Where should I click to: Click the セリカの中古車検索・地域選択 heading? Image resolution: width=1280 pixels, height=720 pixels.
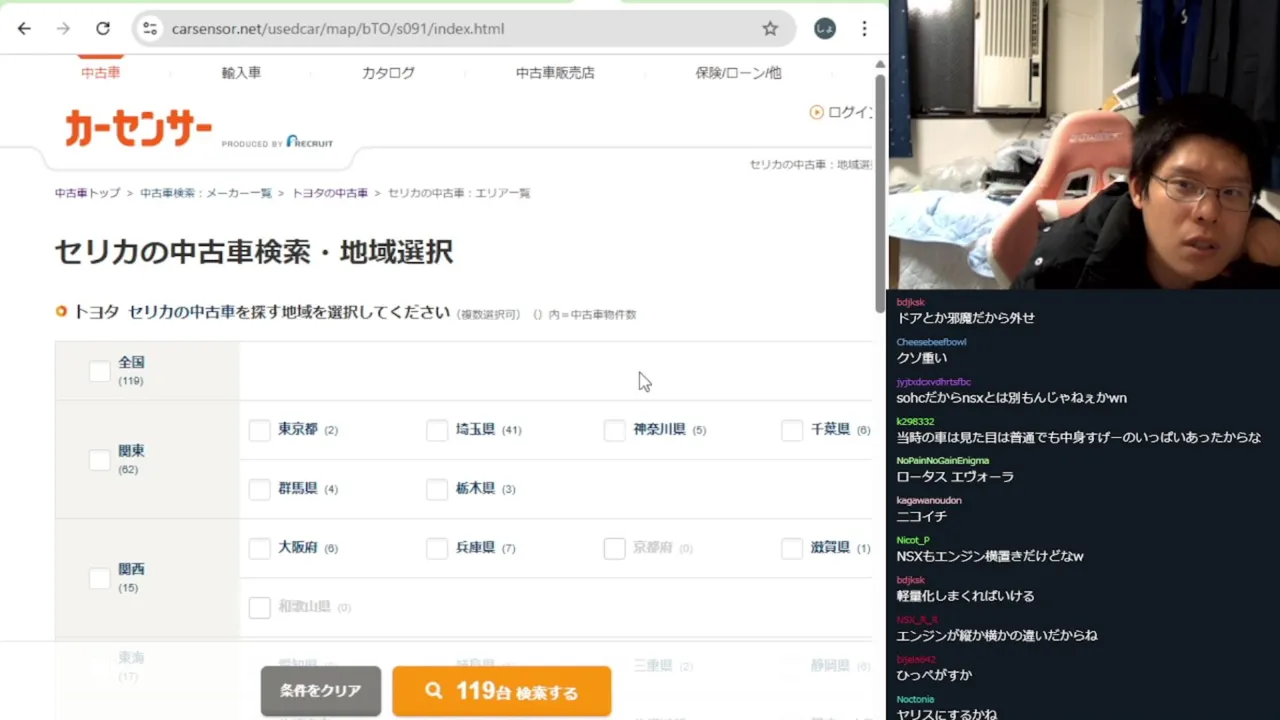tap(254, 252)
